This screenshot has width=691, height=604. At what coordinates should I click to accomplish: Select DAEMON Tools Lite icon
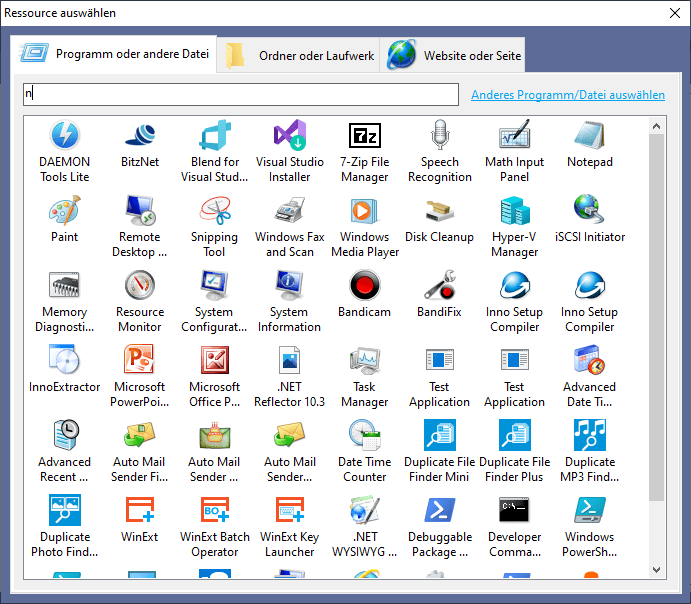click(64, 135)
